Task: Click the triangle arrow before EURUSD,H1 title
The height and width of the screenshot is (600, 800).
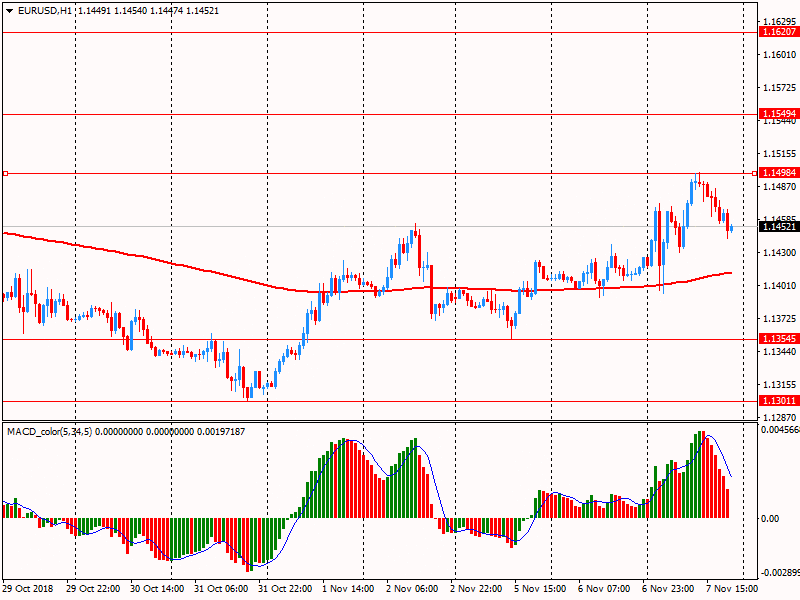Action: 10,10
